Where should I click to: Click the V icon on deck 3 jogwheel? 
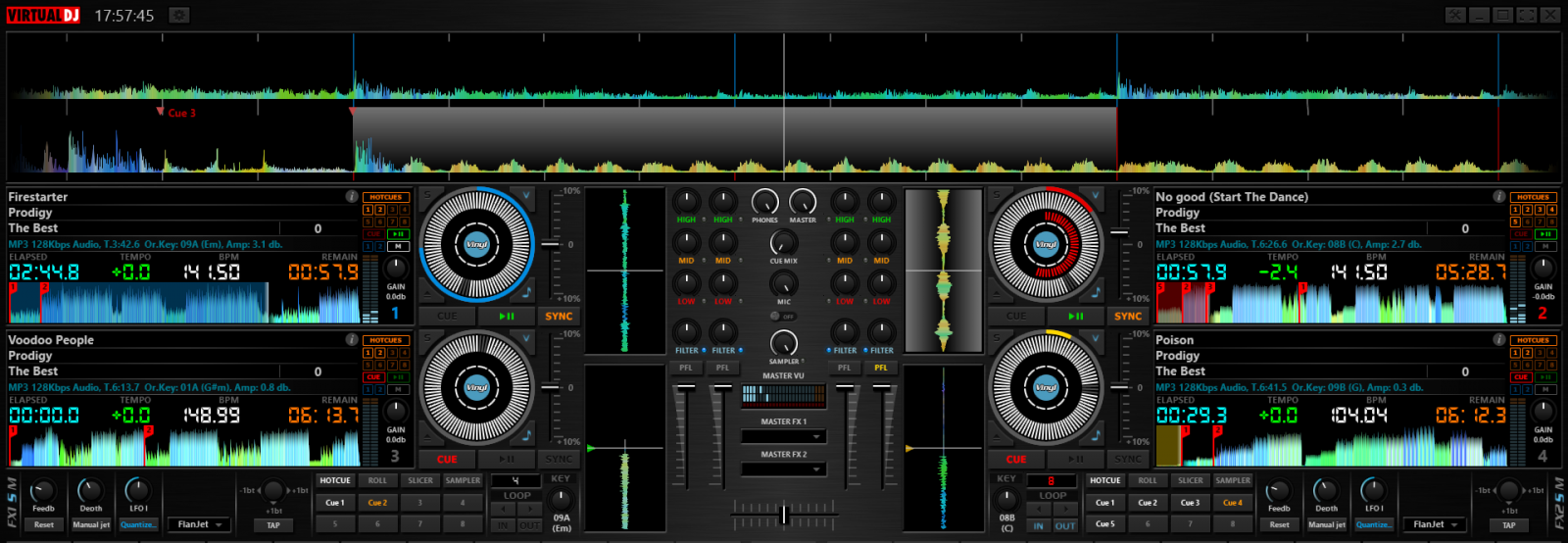coord(526,339)
